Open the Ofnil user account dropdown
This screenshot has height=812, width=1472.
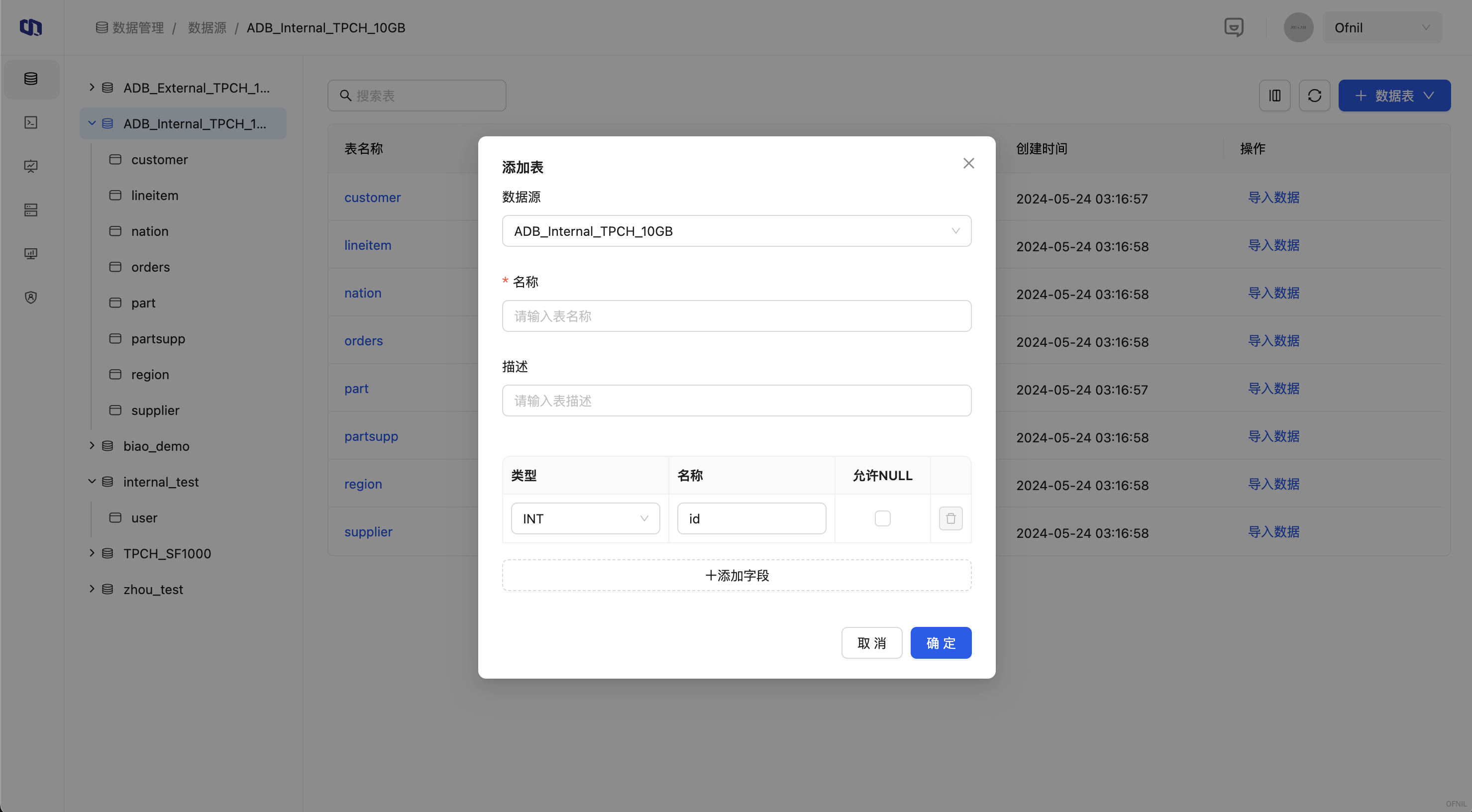[x=1382, y=27]
